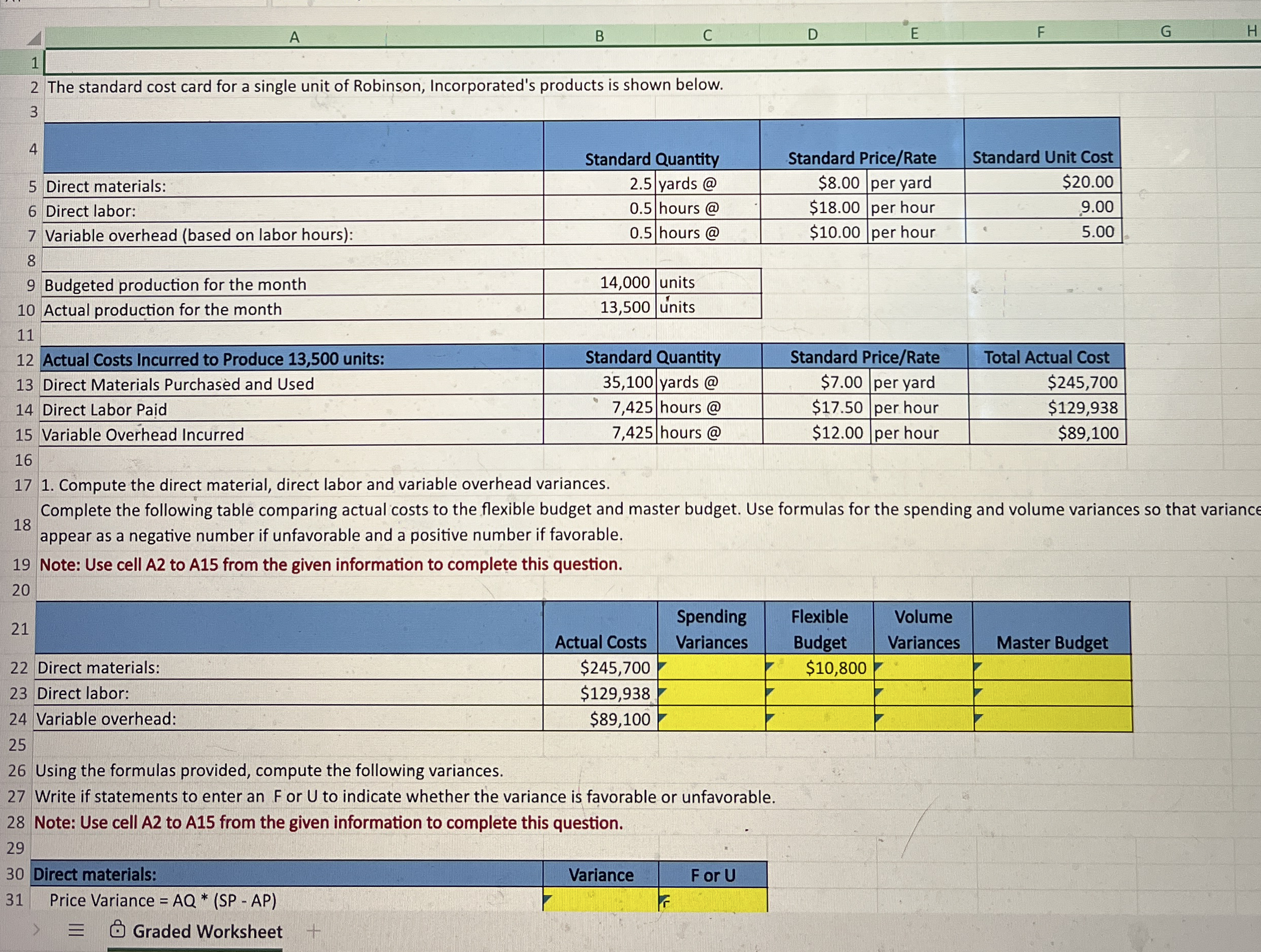Select the direct labor master budget cell
Viewport: 1261px width, 952px height.
[x=1053, y=693]
